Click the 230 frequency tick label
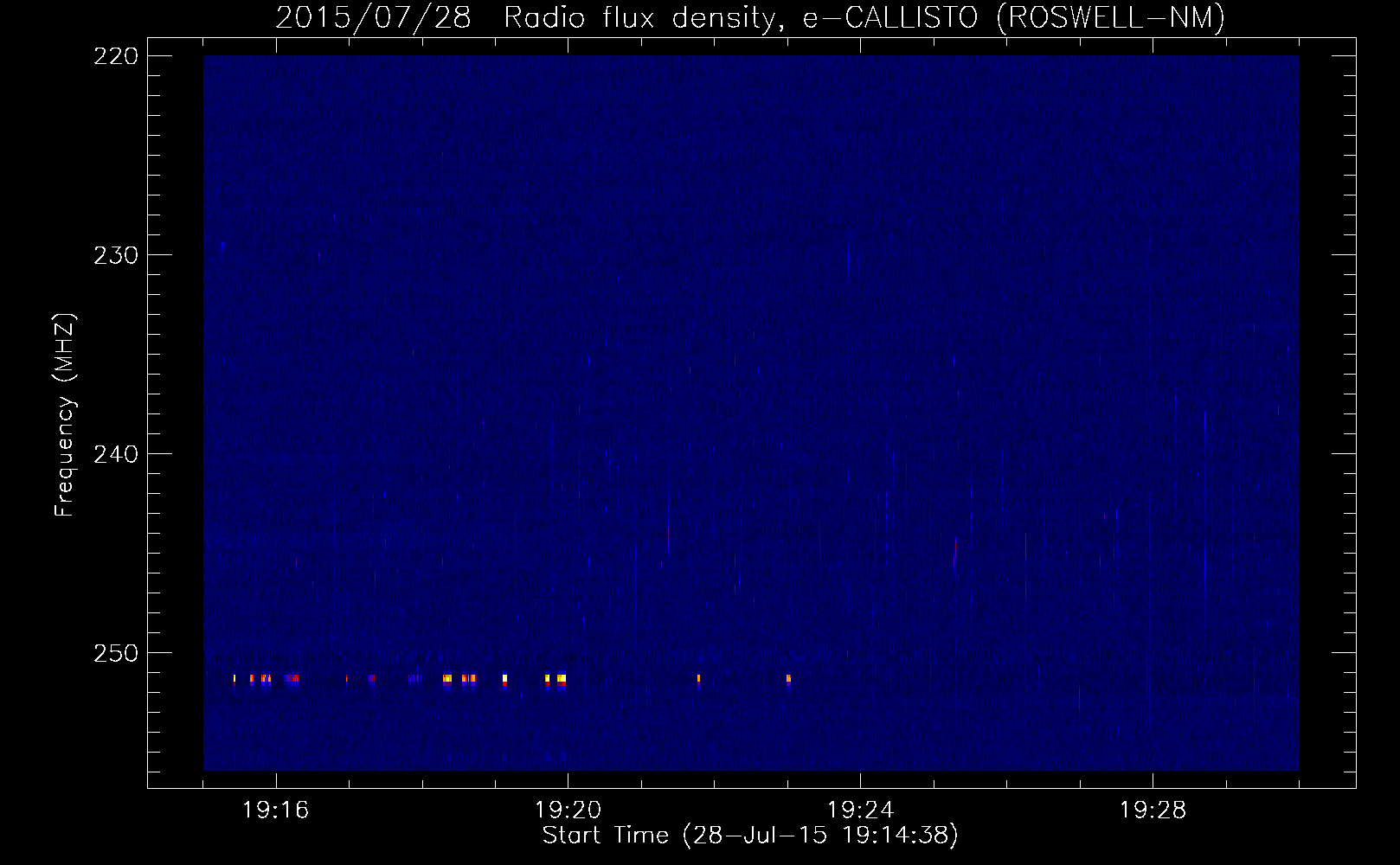Viewport: 1400px width, 865px height. 114,254
